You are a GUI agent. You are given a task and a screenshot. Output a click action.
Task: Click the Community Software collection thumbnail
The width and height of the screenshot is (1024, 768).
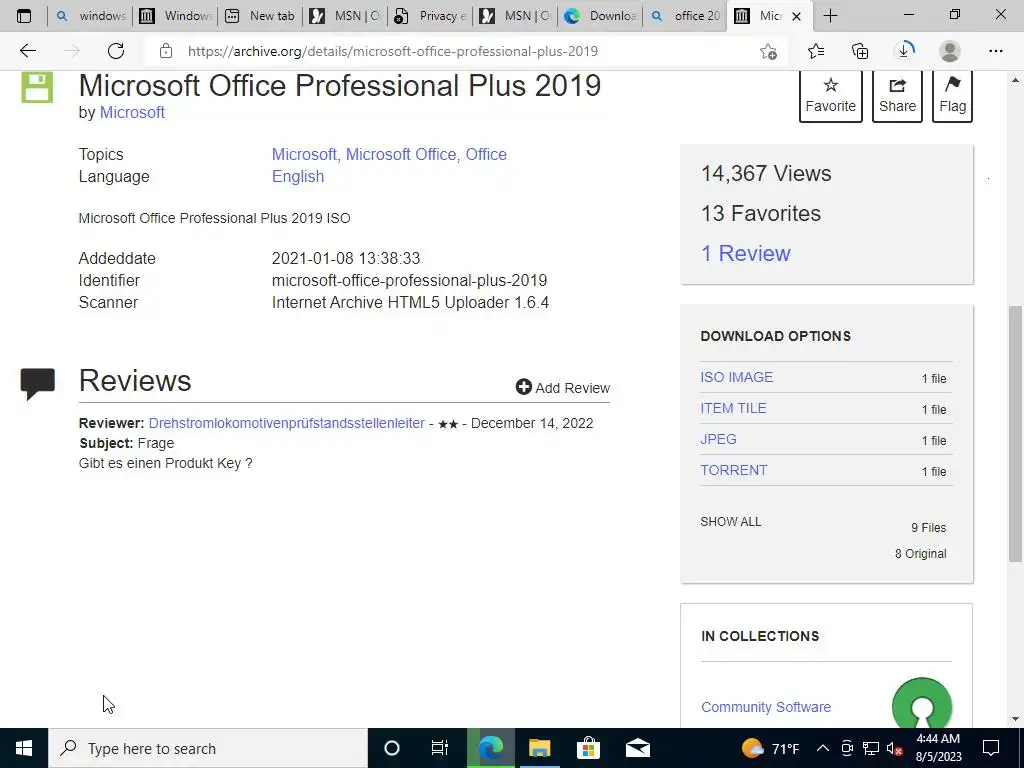[x=921, y=704]
